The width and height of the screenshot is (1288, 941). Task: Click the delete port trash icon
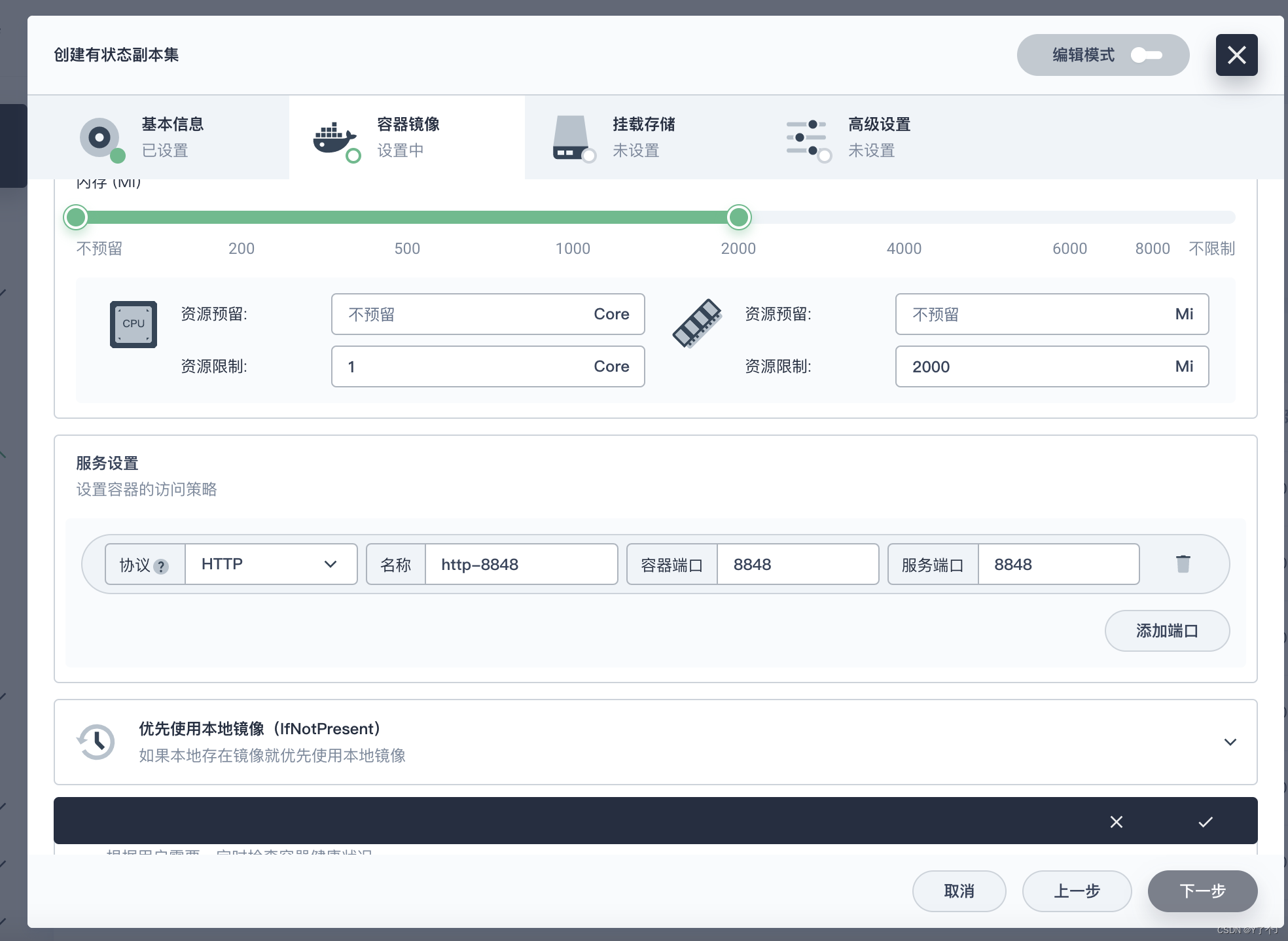(x=1183, y=564)
